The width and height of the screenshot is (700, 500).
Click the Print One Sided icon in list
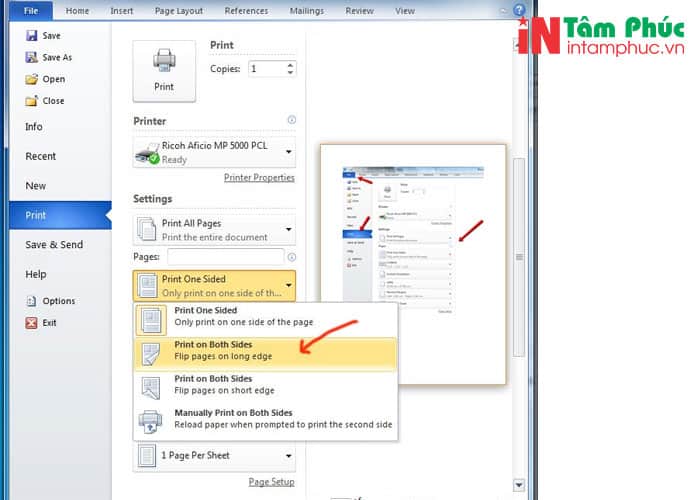tap(151, 320)
